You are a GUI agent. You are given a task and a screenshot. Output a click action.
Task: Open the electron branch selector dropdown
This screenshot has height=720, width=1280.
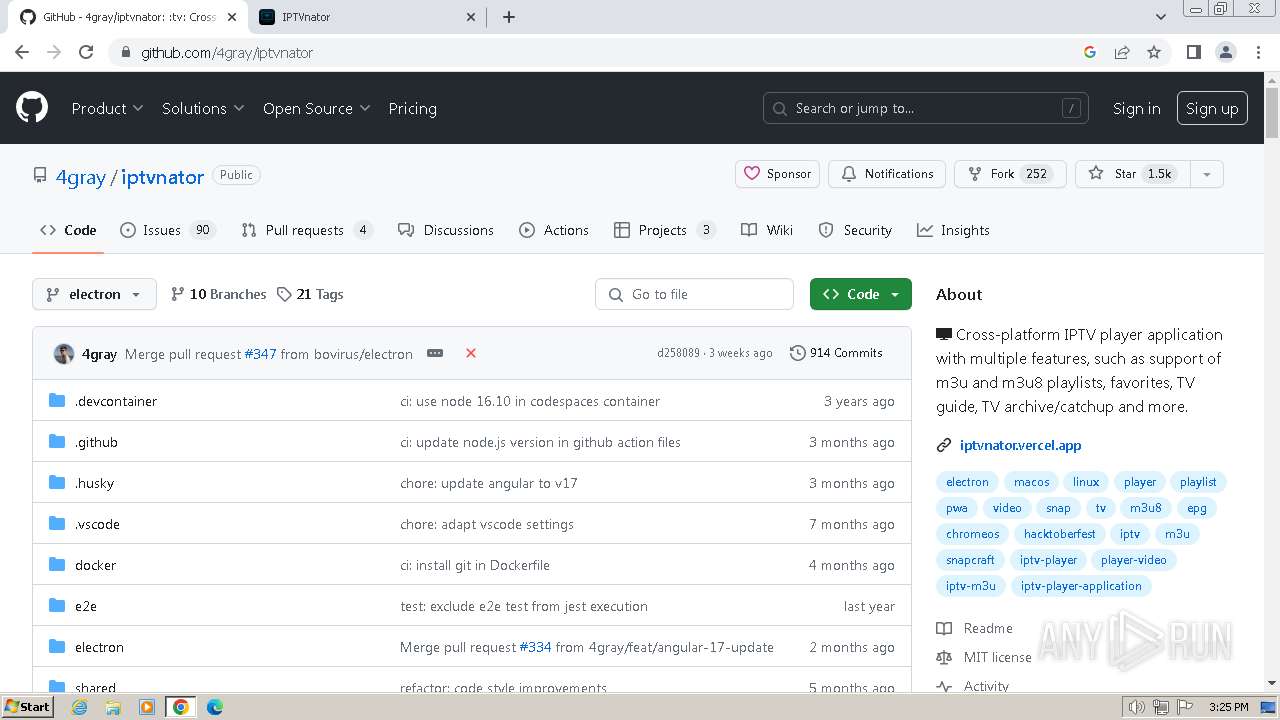[x=95, y=294]
